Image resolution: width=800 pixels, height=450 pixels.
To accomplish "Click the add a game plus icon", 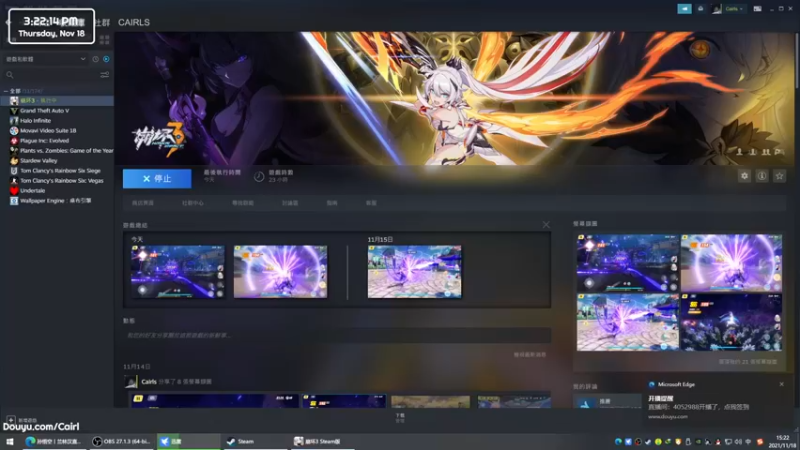I will [11, 420].
